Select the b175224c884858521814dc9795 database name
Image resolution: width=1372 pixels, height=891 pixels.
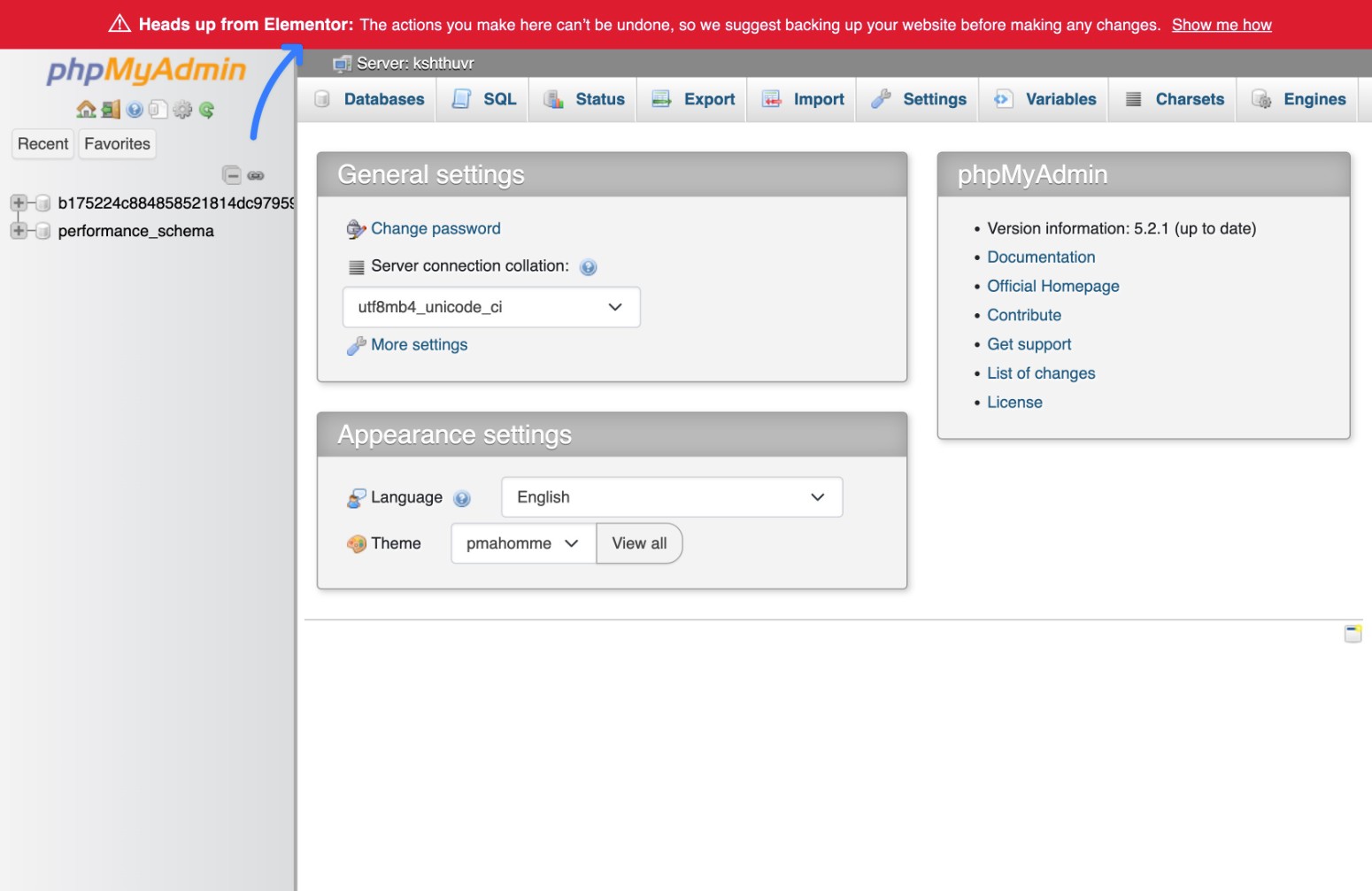[176, 204]
